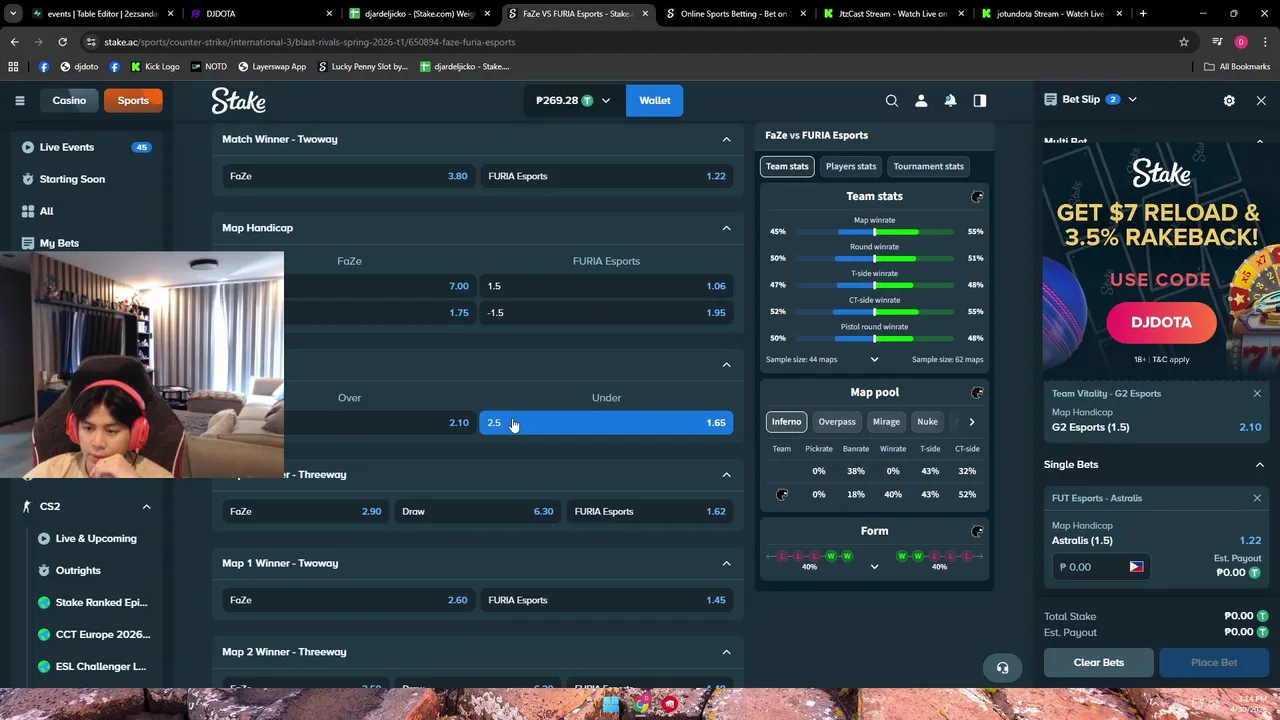Switch to the Sports section
This screenshot has height=720, width=1280.
133,100
